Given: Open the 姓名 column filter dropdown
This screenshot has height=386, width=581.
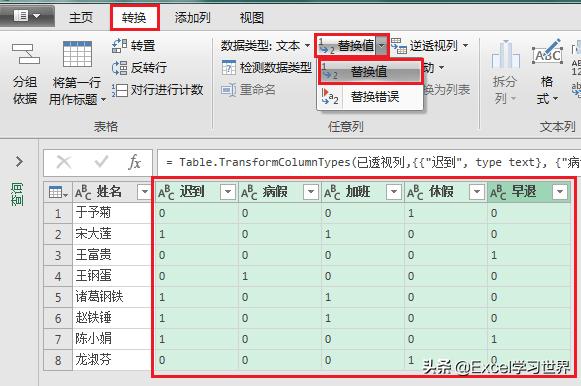Looking at the screenshot, I should click(144, 192).
